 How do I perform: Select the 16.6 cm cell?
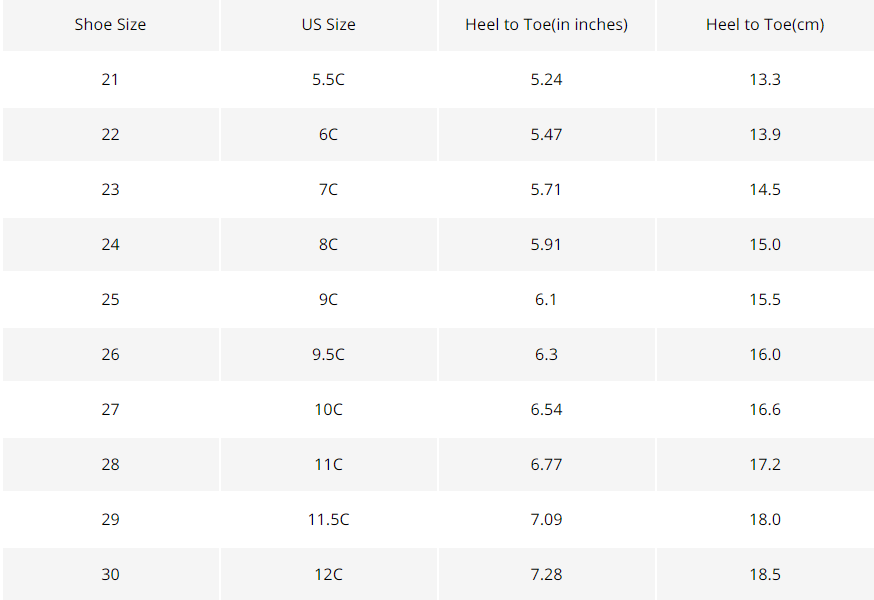tap(765, 410)
